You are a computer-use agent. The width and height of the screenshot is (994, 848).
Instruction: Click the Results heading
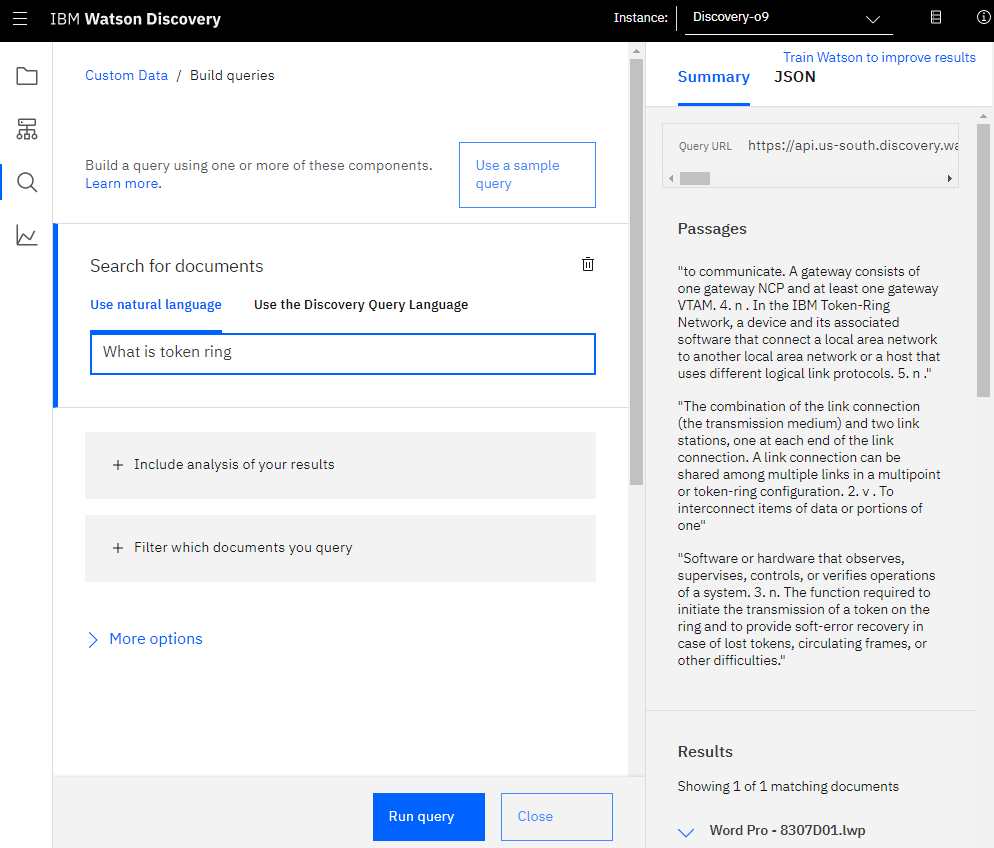(x=705, y=752)
